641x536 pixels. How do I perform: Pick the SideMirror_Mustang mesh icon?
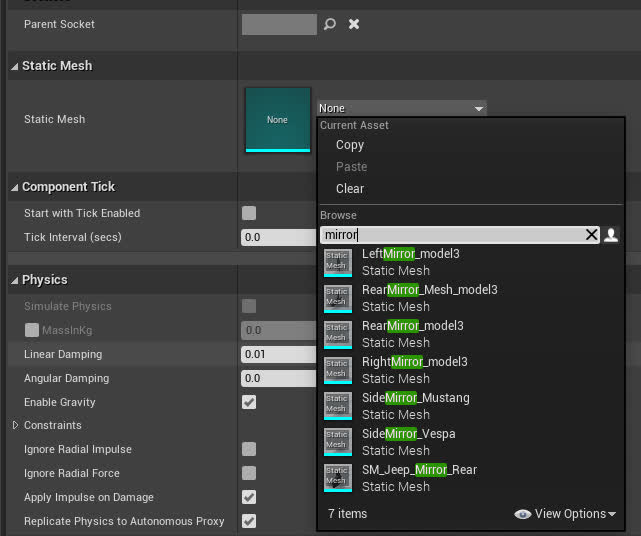tap(338, 406)
